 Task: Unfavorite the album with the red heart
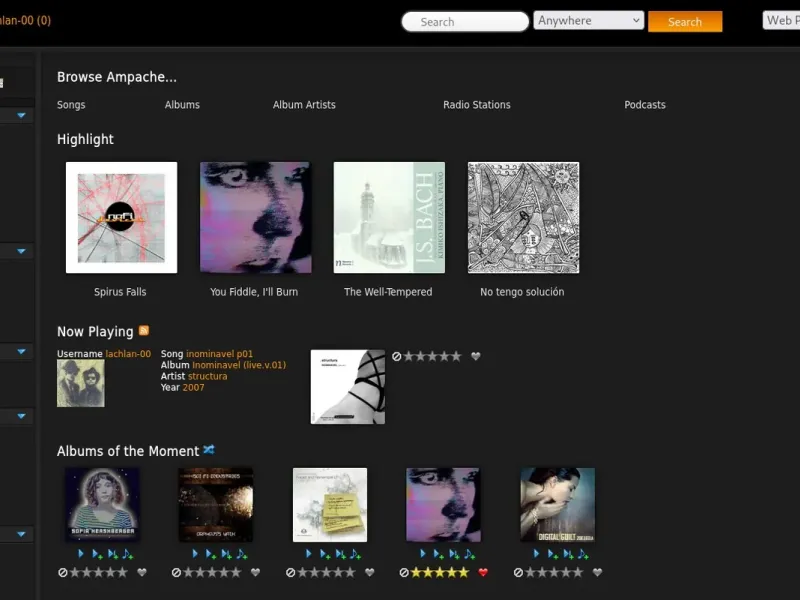(483, 572)
